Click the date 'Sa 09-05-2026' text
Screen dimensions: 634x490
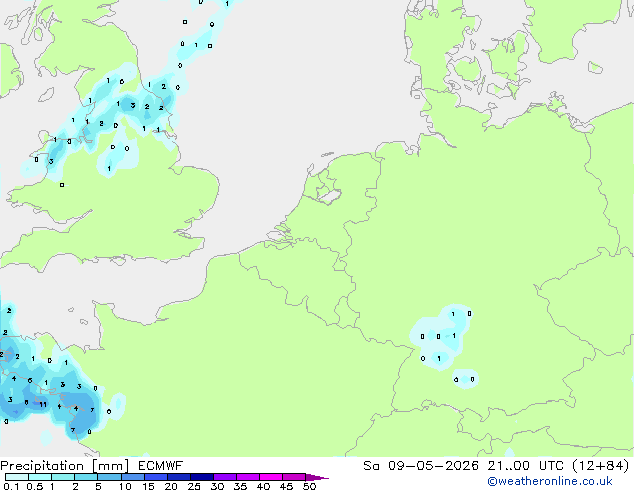click(x=421, y=466)
